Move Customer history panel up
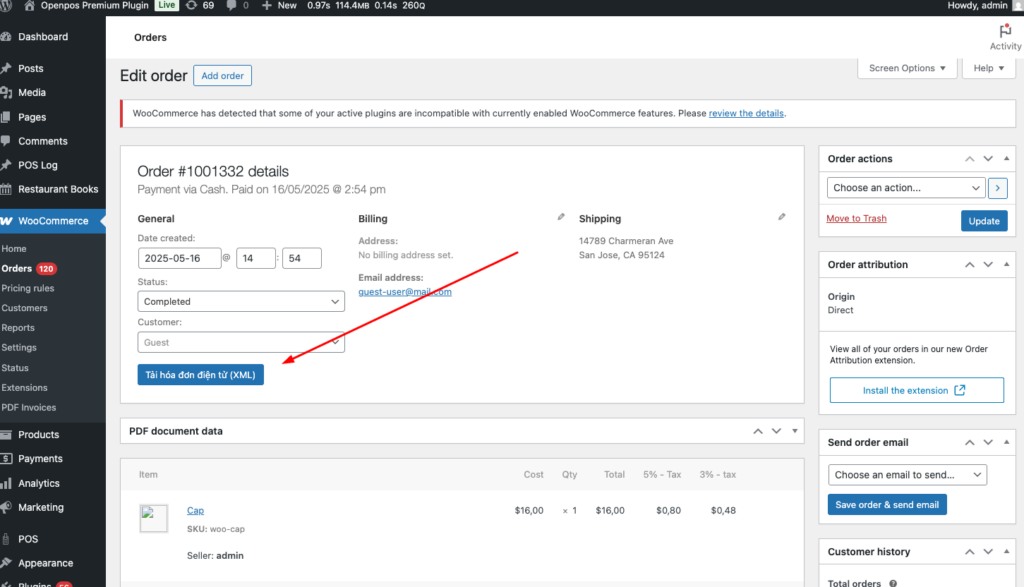Image resolution: width=1024 pixels, height=587 pixels. [x=970, y=552]
